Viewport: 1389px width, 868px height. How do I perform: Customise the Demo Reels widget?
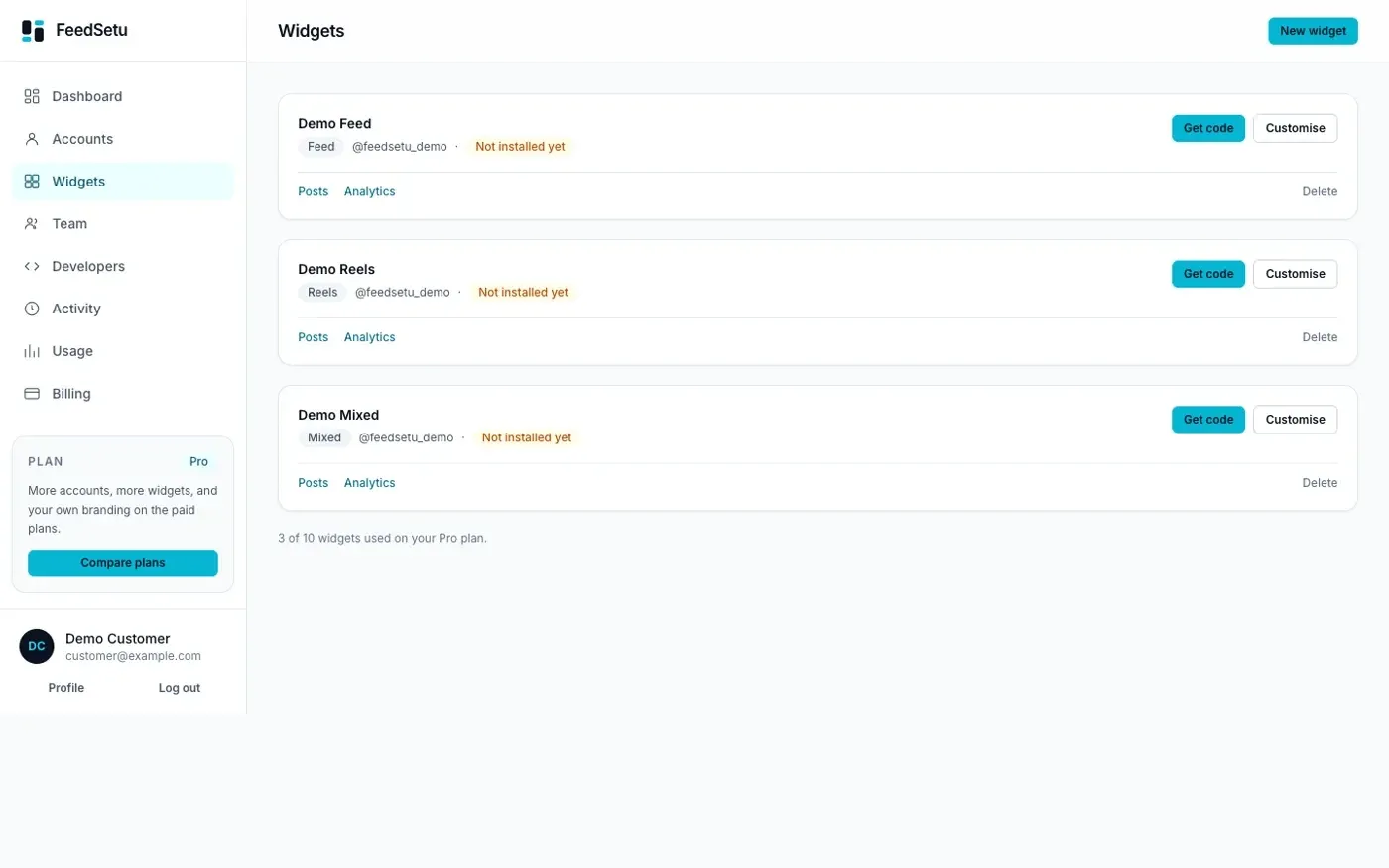[x=1295, y=274]
